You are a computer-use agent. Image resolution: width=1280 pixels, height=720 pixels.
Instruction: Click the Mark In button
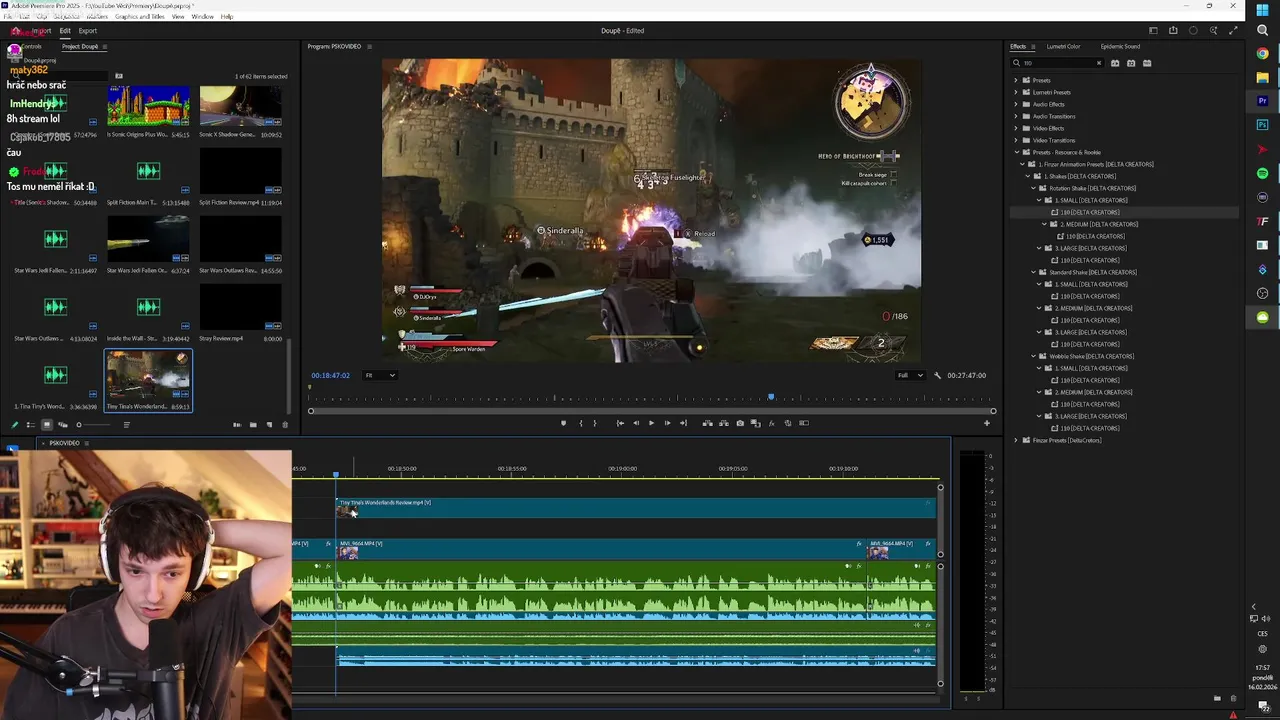coord(581,423)
